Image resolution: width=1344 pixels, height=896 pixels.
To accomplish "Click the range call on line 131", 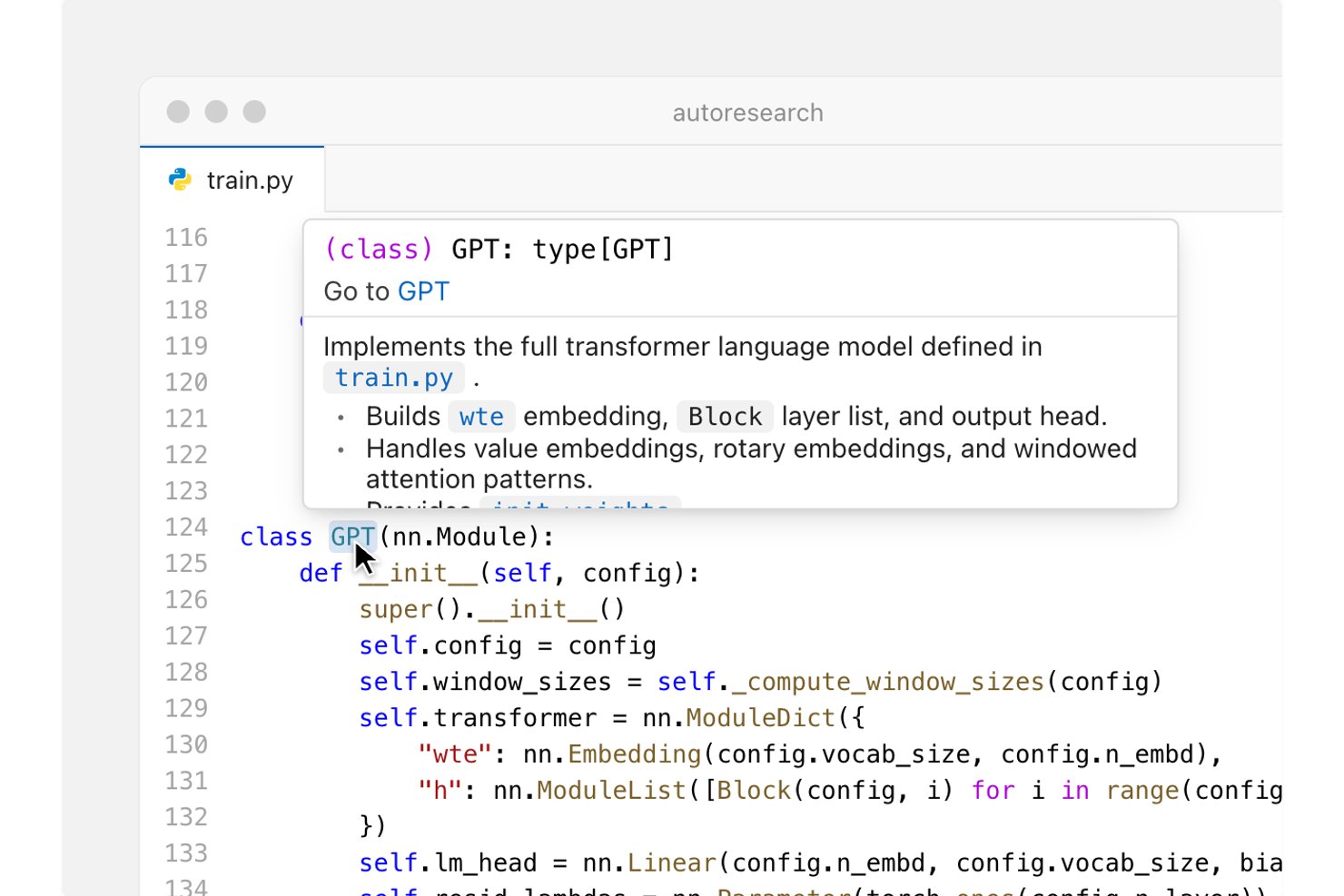I will [1142, 791].
